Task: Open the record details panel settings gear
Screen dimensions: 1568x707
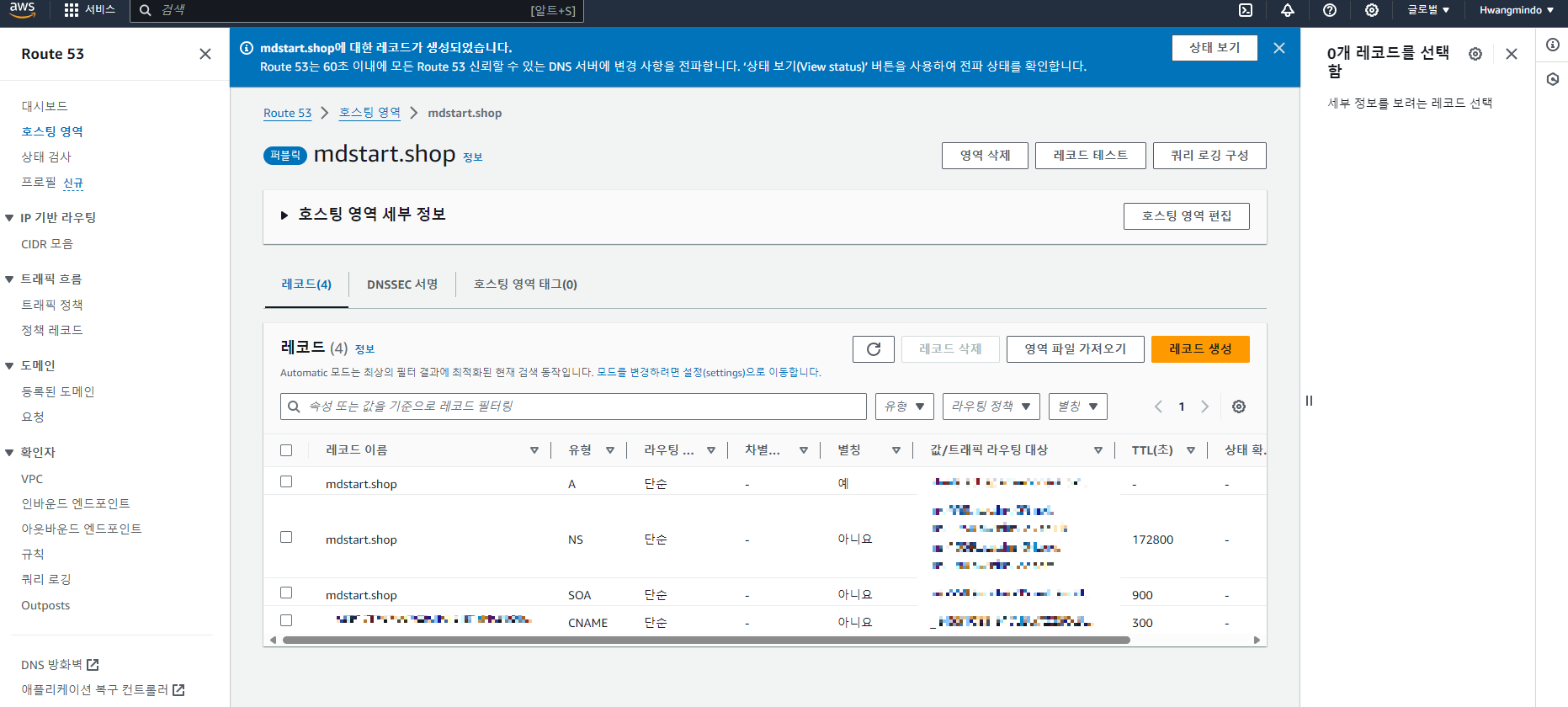Action: 1475,54
